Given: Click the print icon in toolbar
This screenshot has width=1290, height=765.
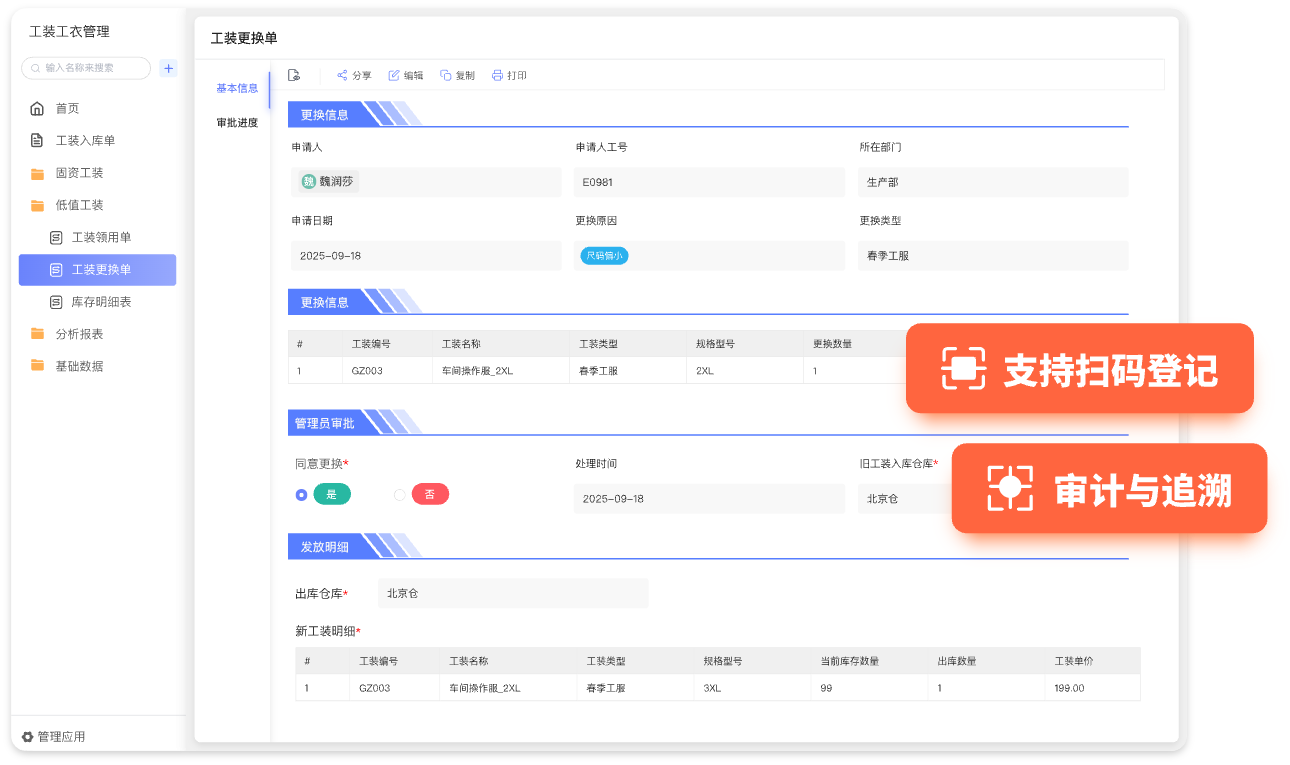Looking at the screenshot, I should point(497,75).
